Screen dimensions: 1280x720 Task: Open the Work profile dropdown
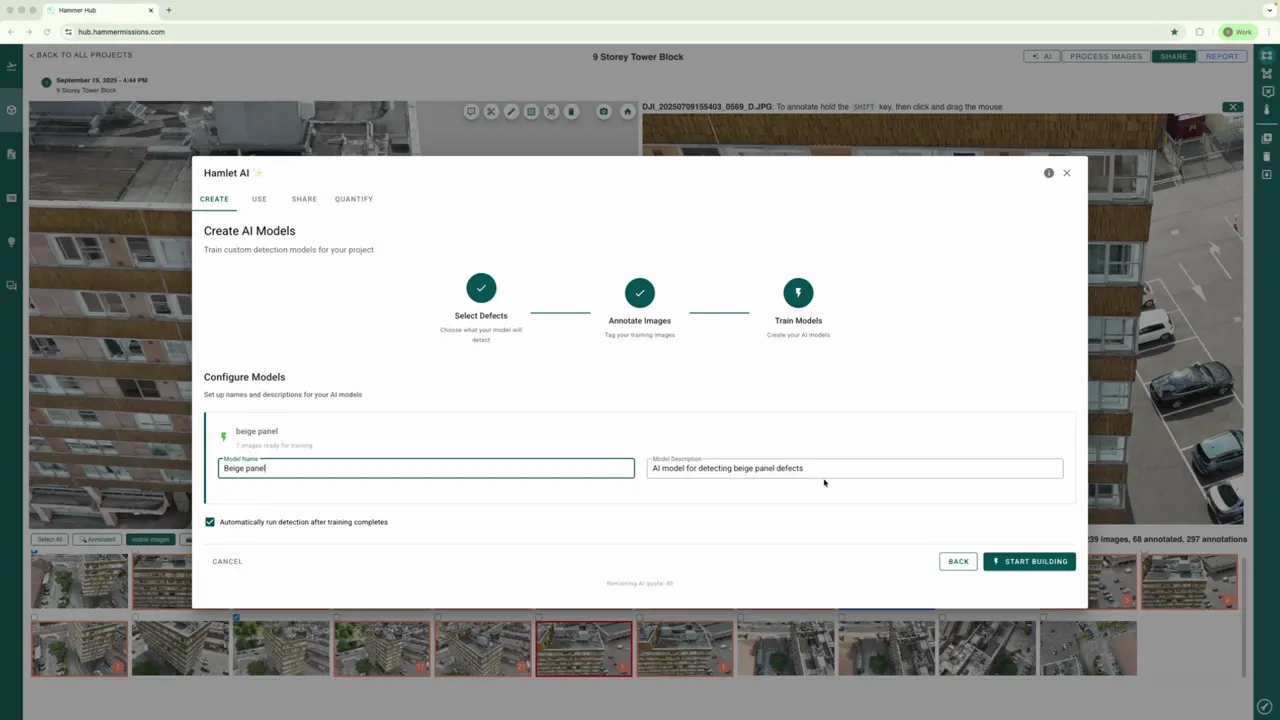tap(1238, 31)
